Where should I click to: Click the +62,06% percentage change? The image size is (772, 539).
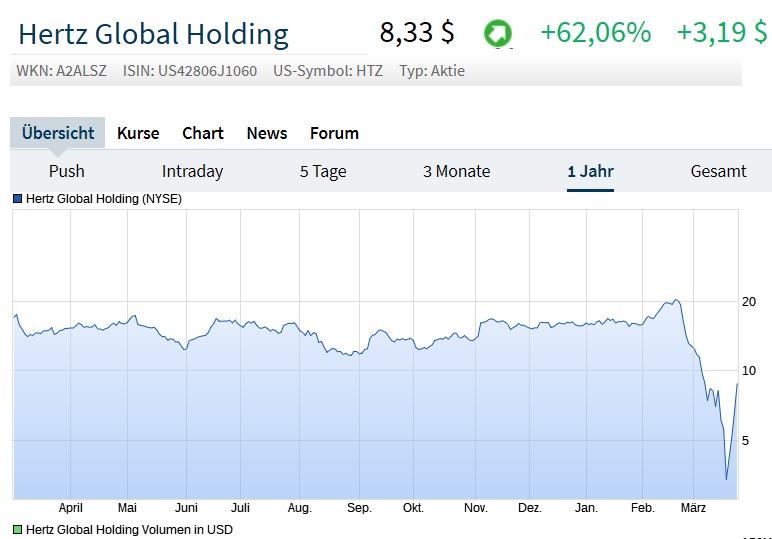(x=595, y=33)
